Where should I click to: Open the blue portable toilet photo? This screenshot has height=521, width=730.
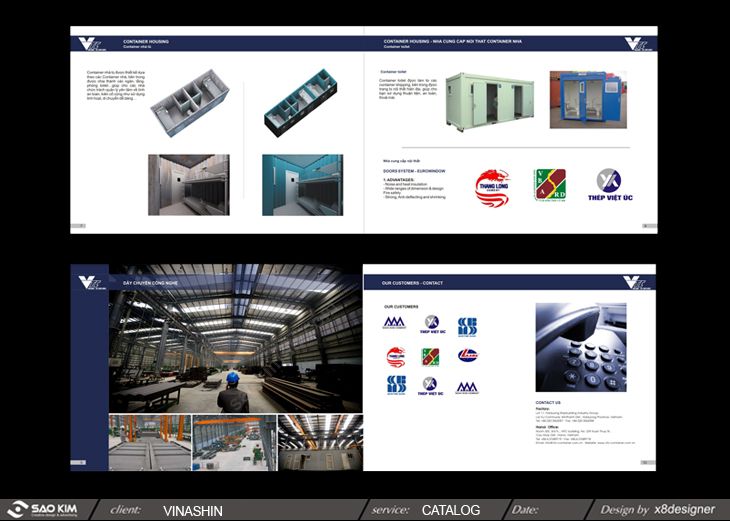coord(587,99)
